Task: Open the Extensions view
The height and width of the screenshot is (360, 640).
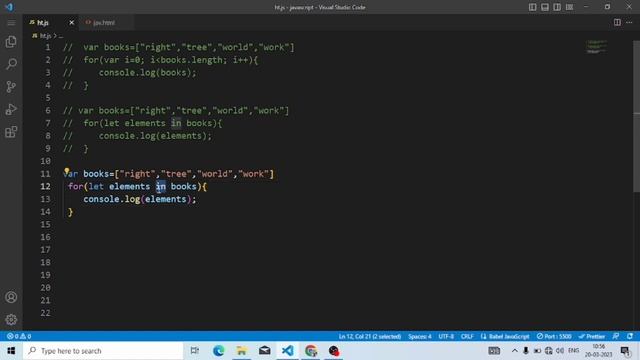Action: [x=11, y=131]
